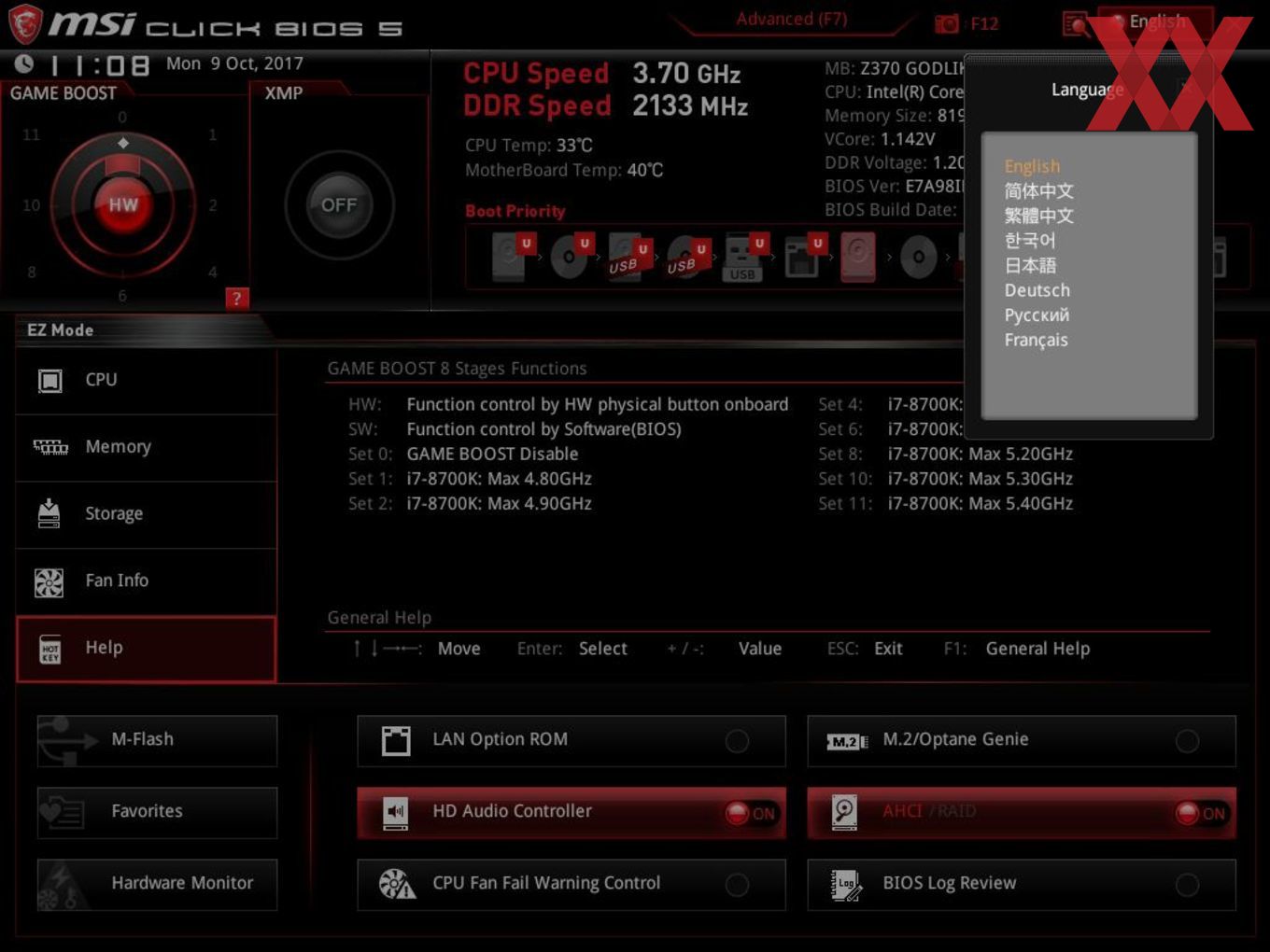
Task: Open Hardware Monitor
Action: (157, 884)
